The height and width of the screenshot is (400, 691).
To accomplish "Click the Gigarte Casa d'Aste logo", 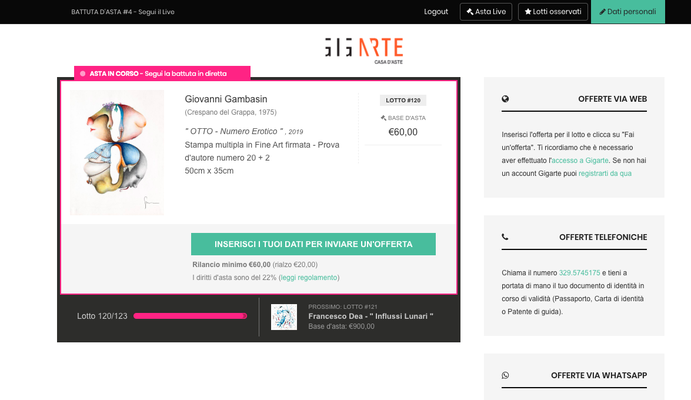I will point(364,51).
